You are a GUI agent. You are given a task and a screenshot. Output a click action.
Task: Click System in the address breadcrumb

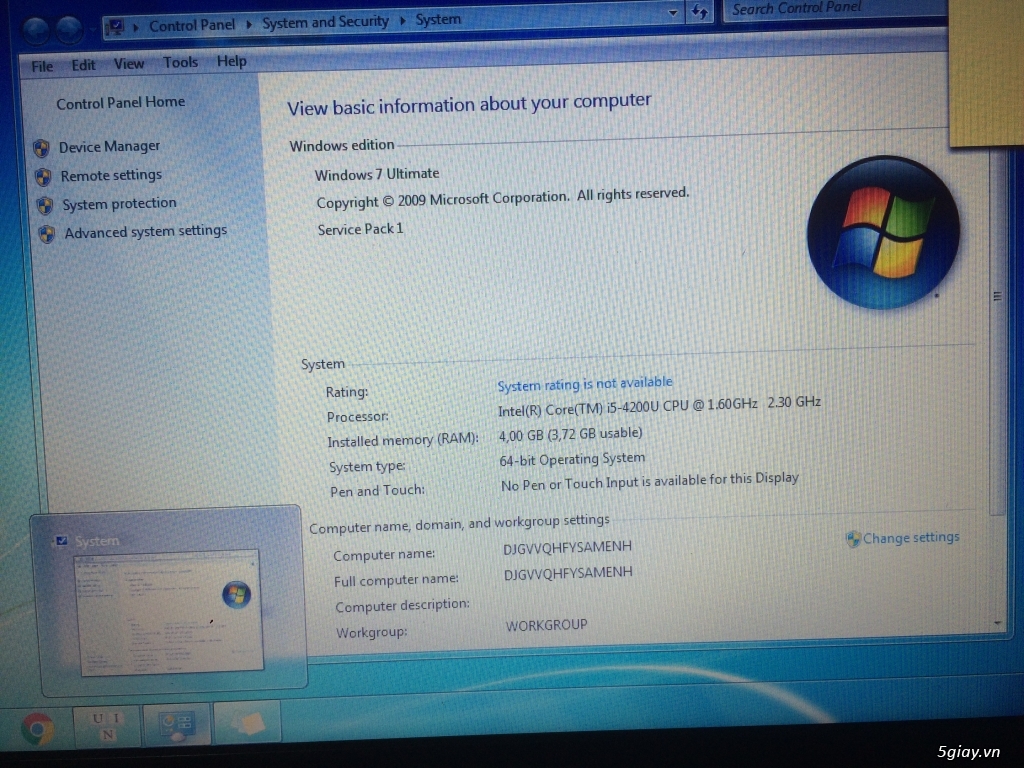coord(438,20)
